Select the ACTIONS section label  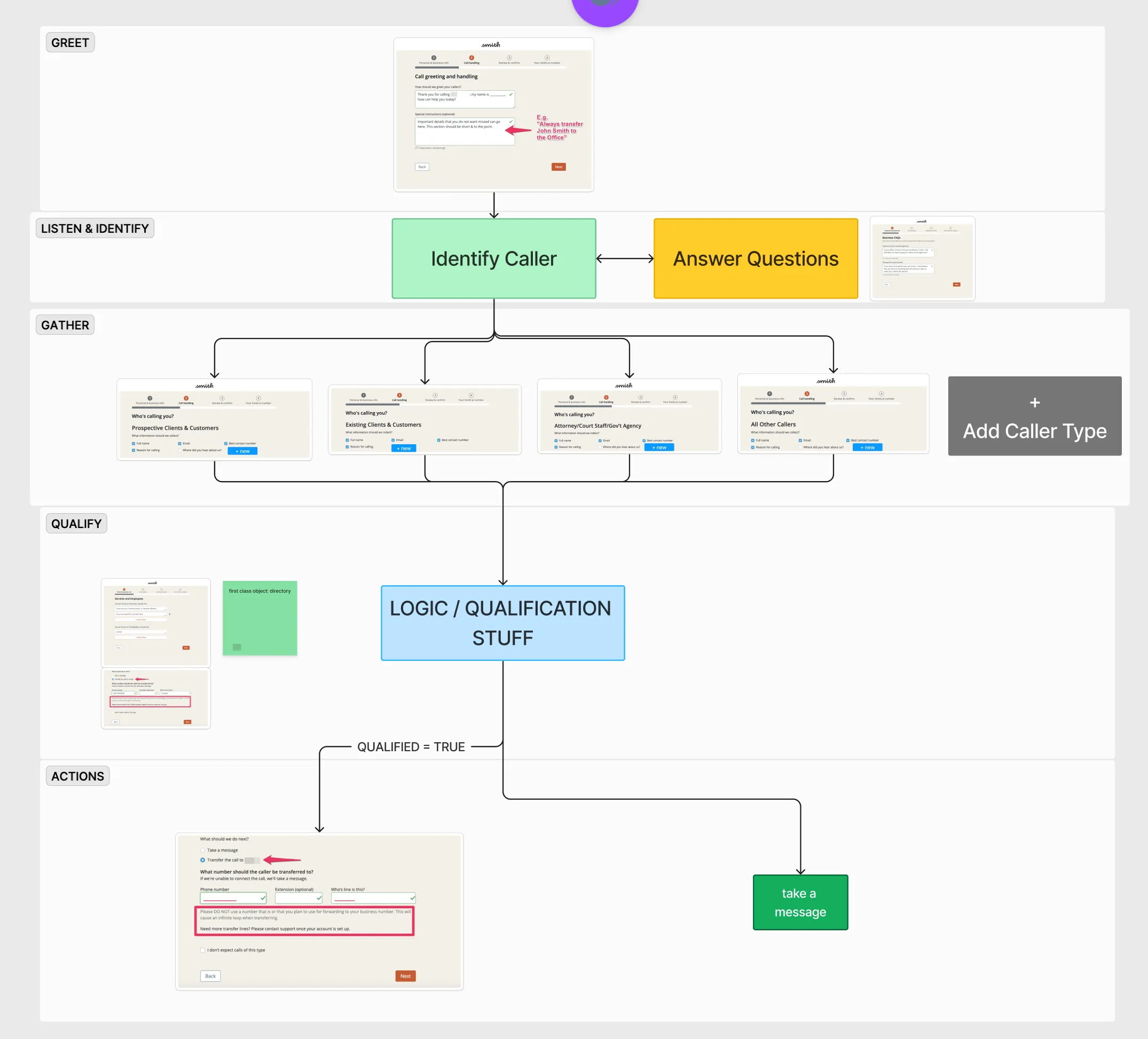coord(77,776)
